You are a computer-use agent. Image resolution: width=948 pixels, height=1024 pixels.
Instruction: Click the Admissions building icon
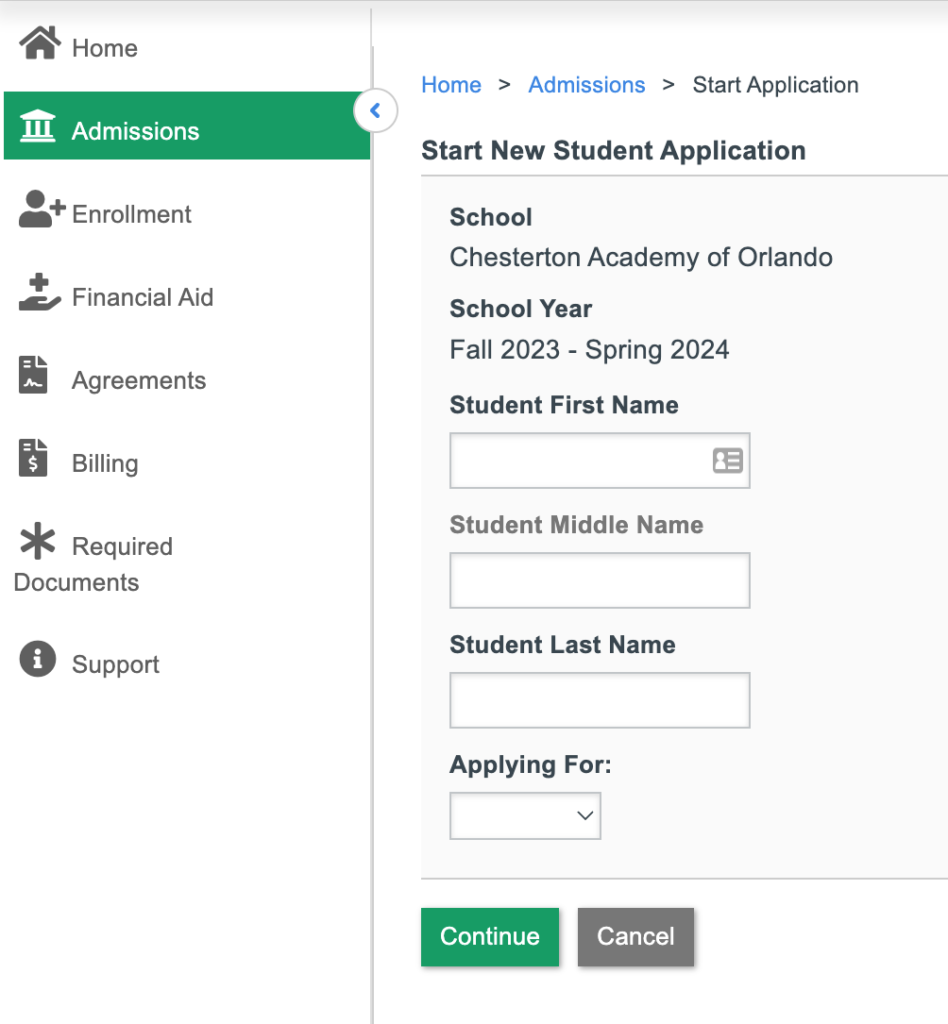[x=38, y=125]
